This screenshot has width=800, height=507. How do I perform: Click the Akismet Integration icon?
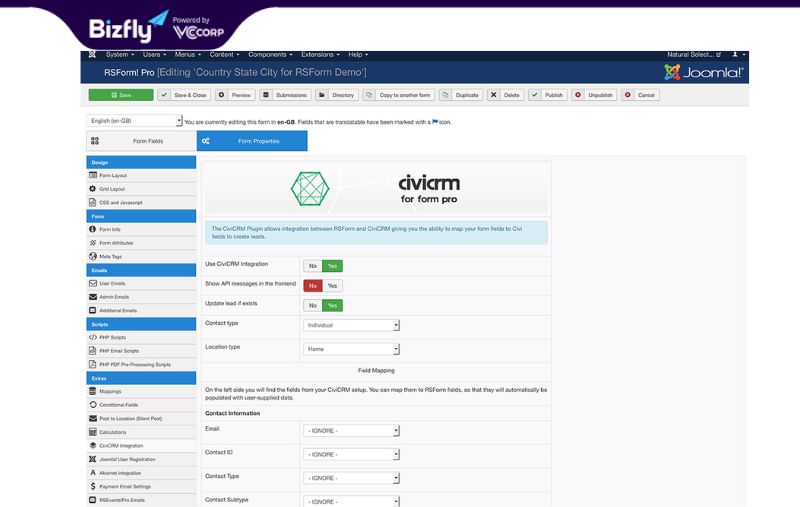pyautogui.click(x=93, y=473)
